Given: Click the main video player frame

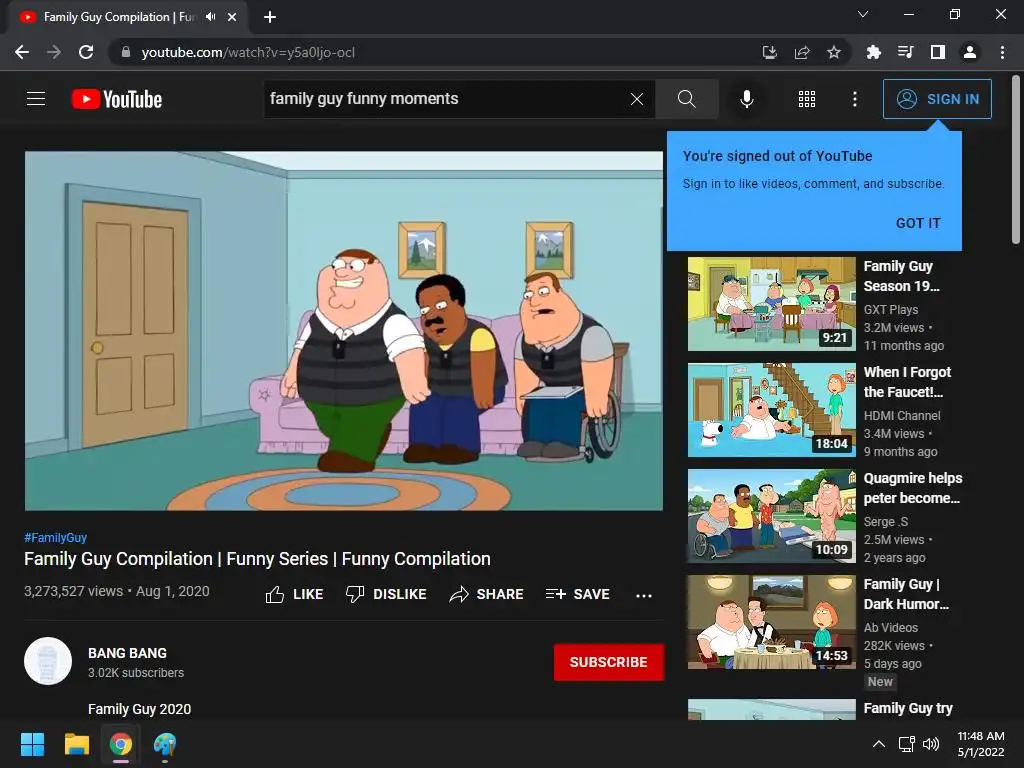Looking at the screenshot, I should tap(344, 330).
